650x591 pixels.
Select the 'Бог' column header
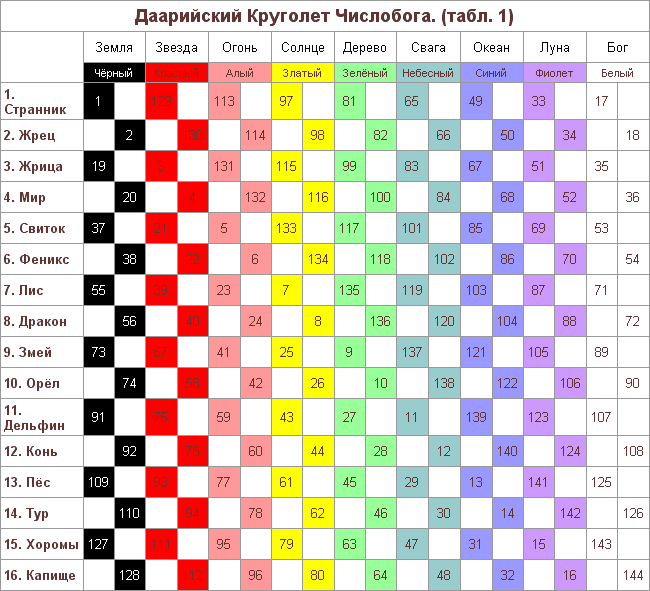618,47
